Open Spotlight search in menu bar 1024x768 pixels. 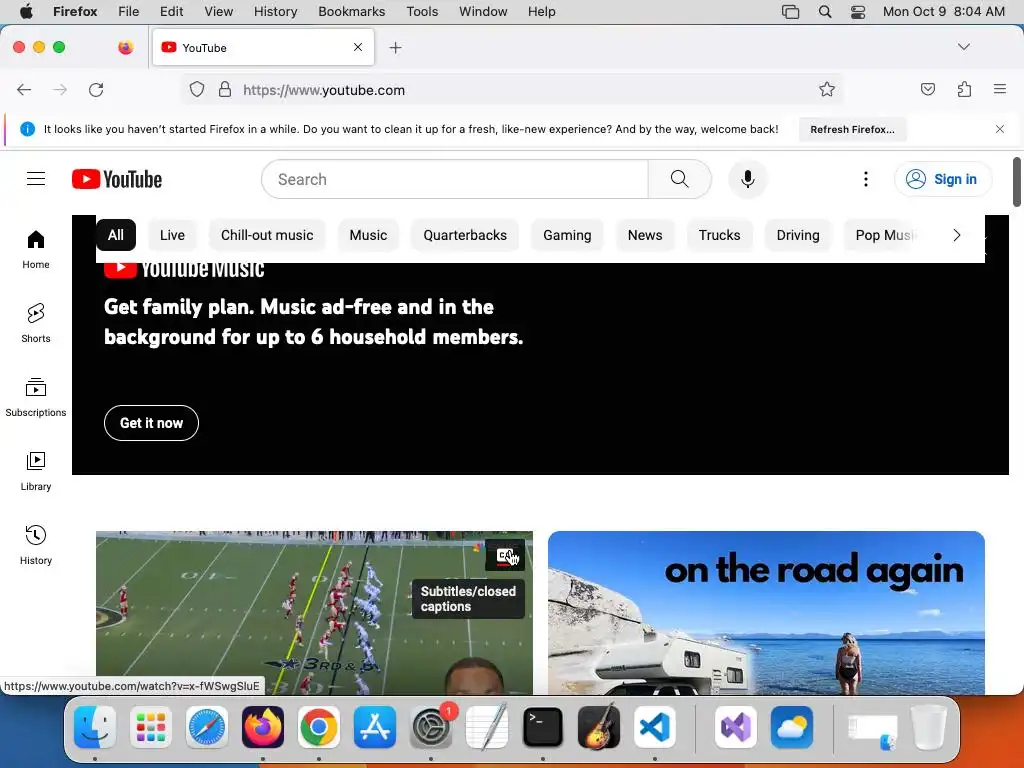[825, 11]
